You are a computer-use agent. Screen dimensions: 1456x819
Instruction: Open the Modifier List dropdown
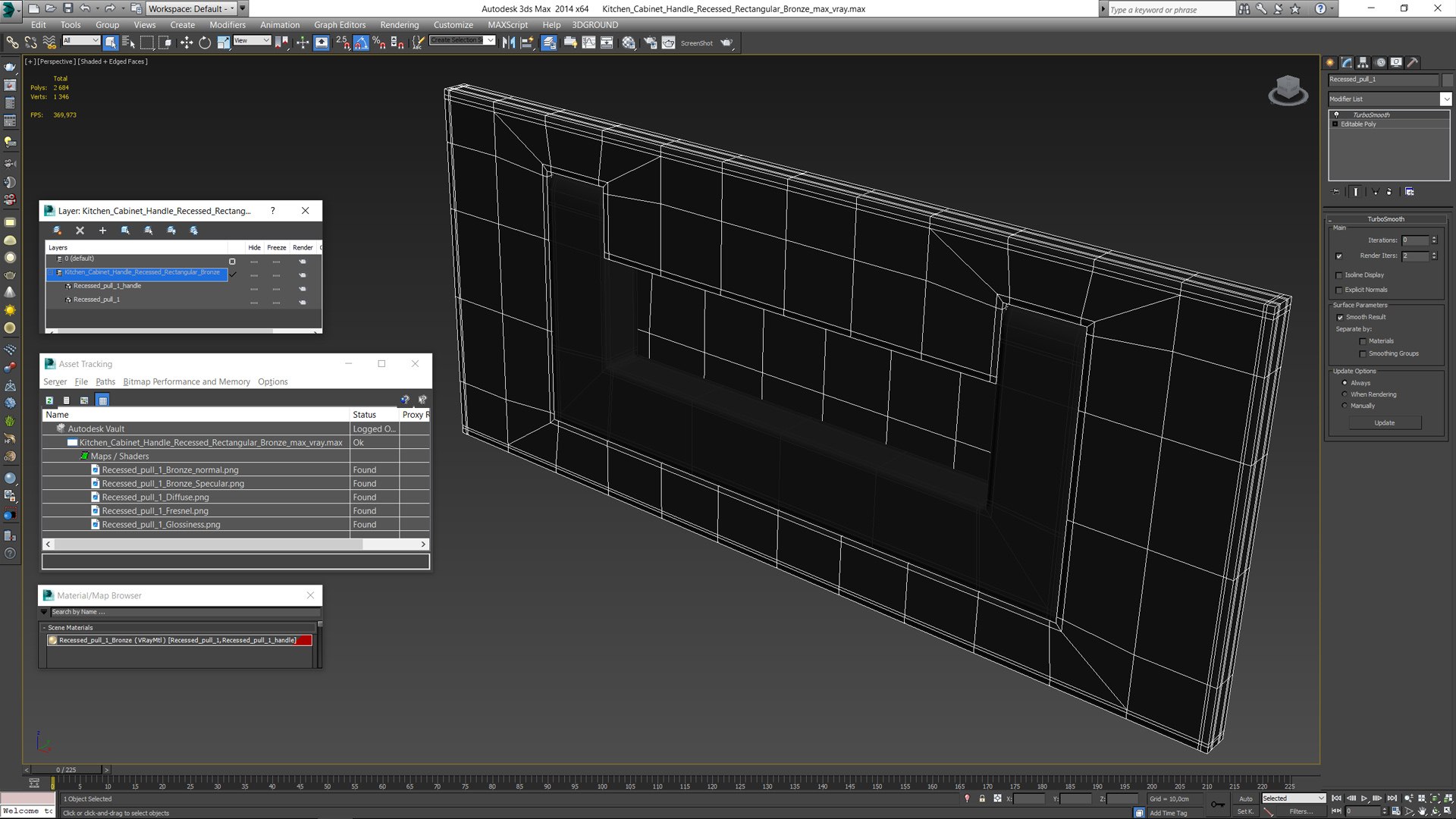coord(1445,99)
